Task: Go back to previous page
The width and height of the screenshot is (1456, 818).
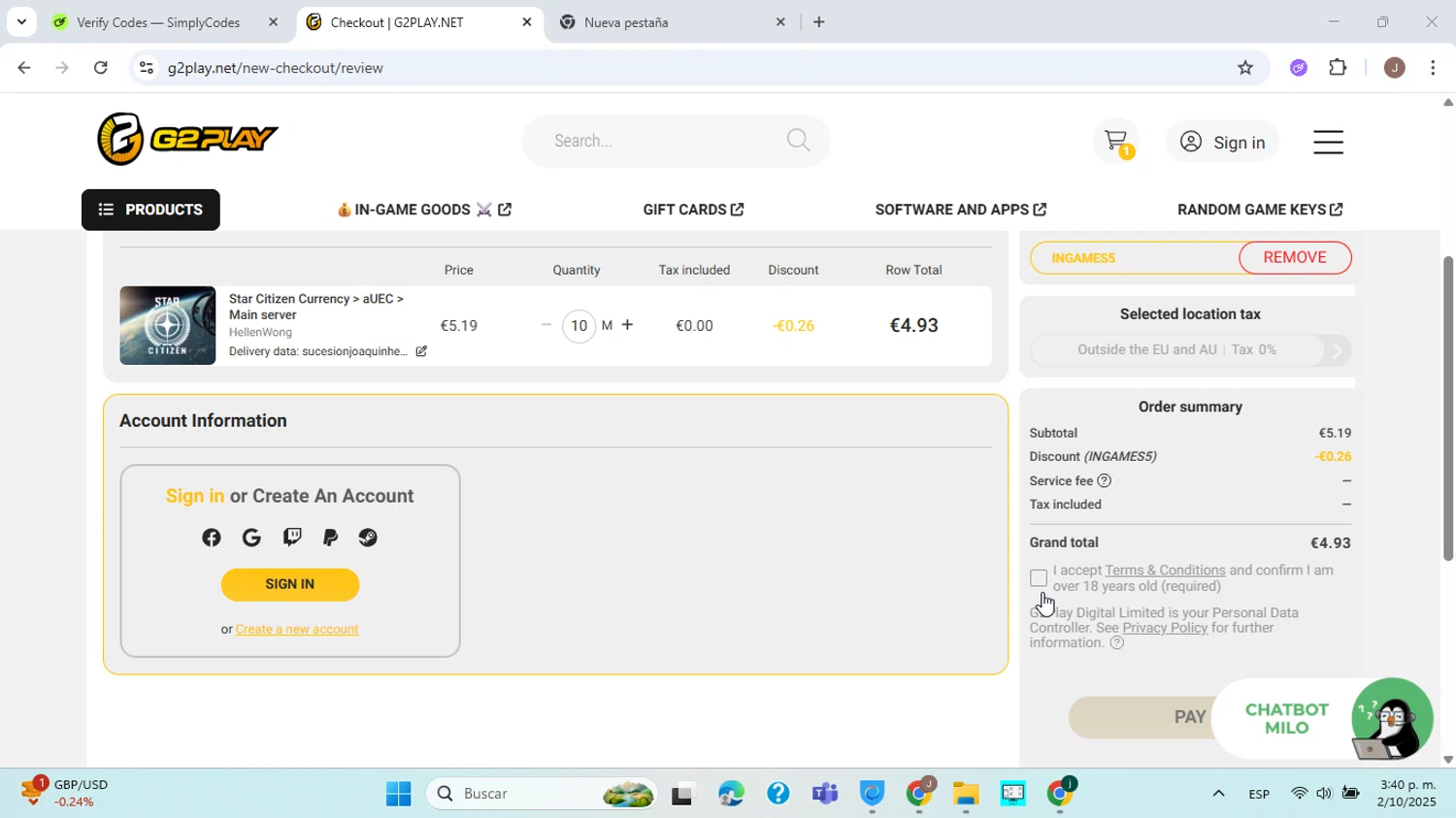Action: (24, 68)
